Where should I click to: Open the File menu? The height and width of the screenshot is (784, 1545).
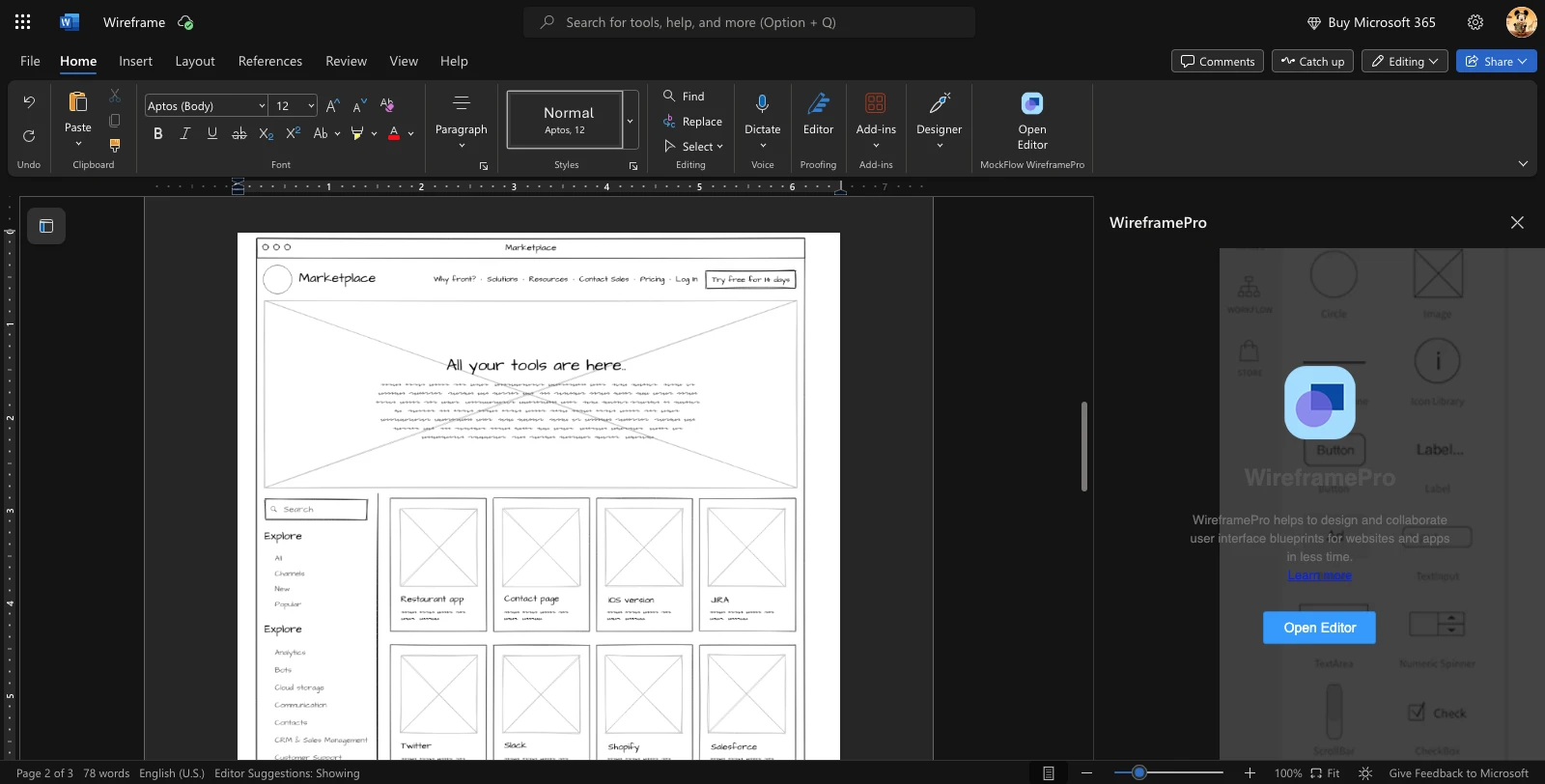pos(30,61)
